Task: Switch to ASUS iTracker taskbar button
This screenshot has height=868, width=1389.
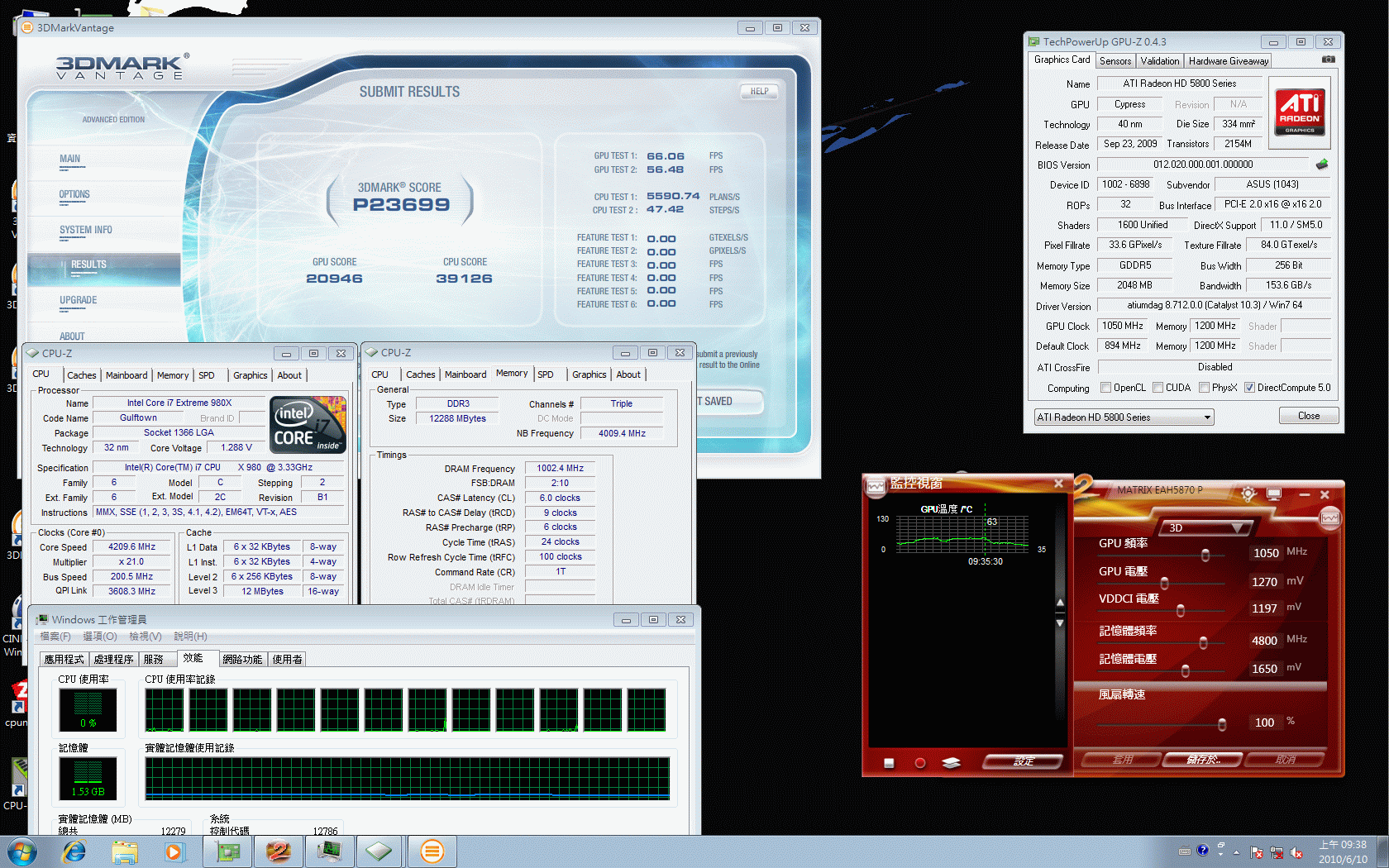Action: pyautogui.click(x=279, y=851)
